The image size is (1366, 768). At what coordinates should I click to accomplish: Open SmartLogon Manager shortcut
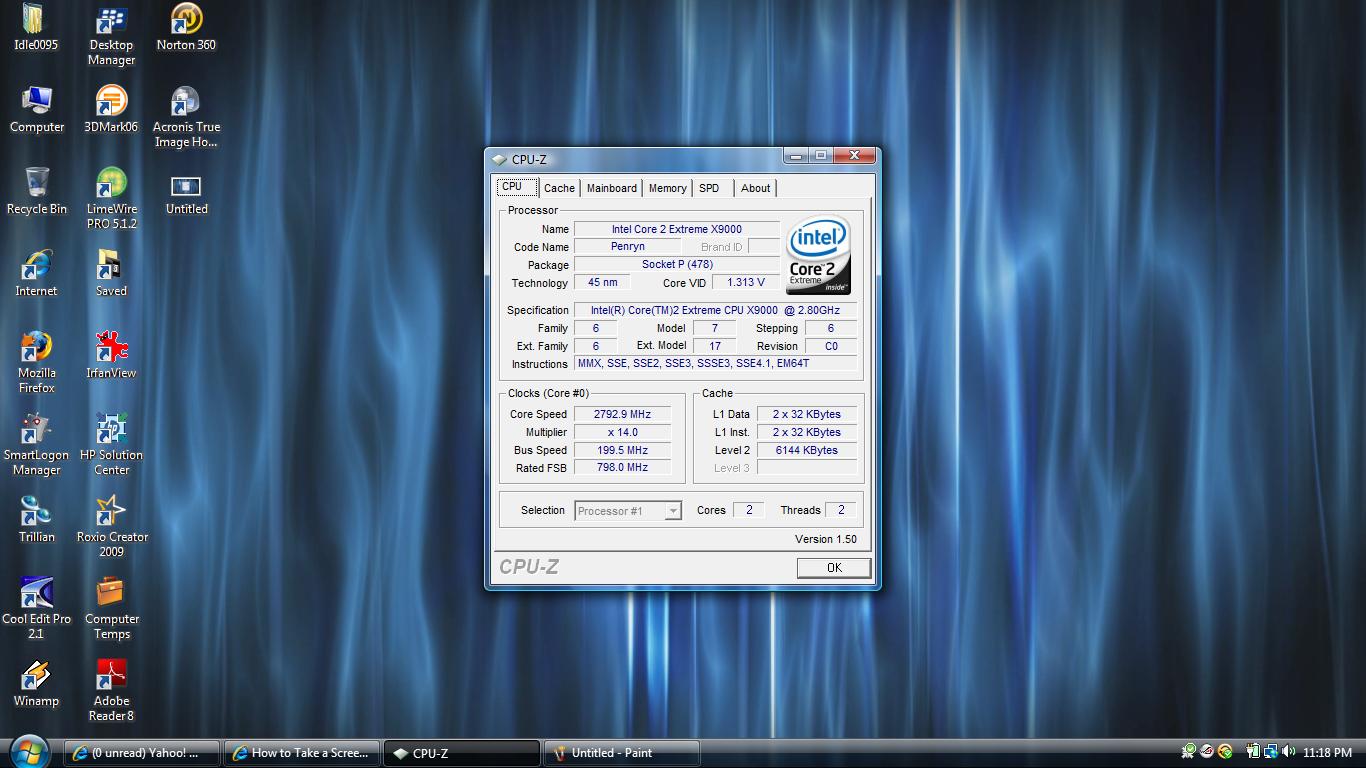click(37, 444)
